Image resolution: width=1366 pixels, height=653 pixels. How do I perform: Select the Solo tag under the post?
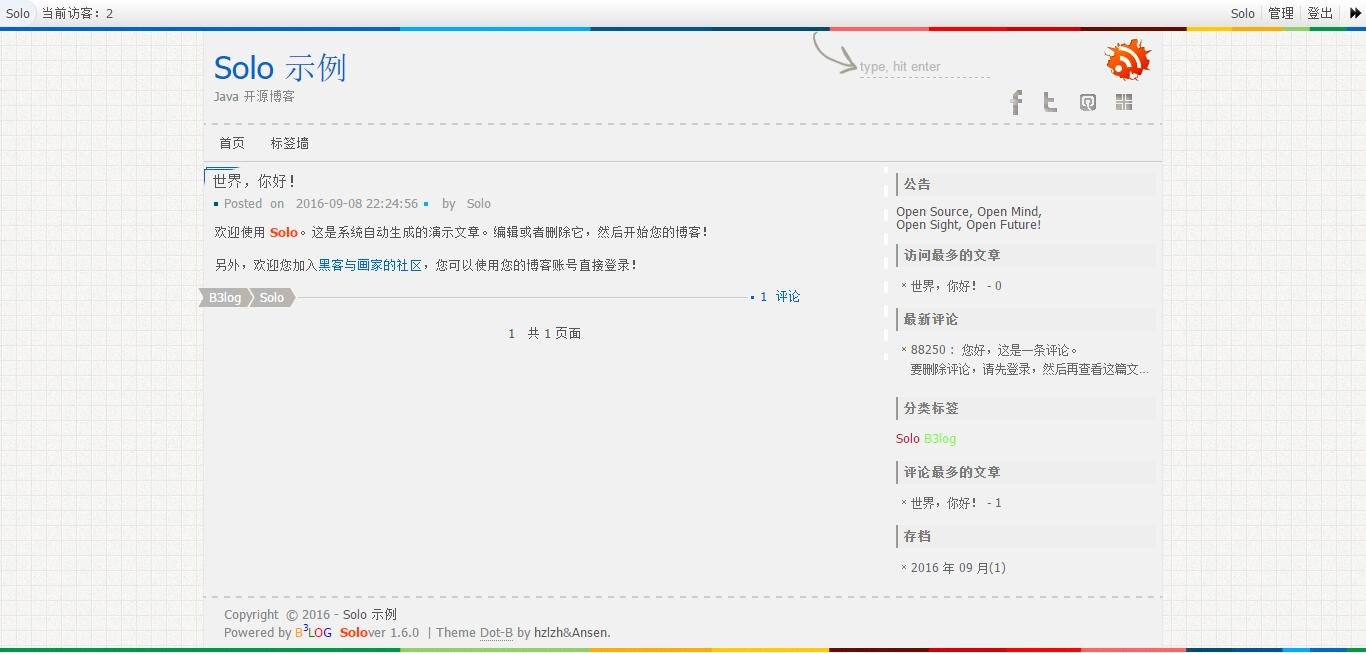[272, 298]
